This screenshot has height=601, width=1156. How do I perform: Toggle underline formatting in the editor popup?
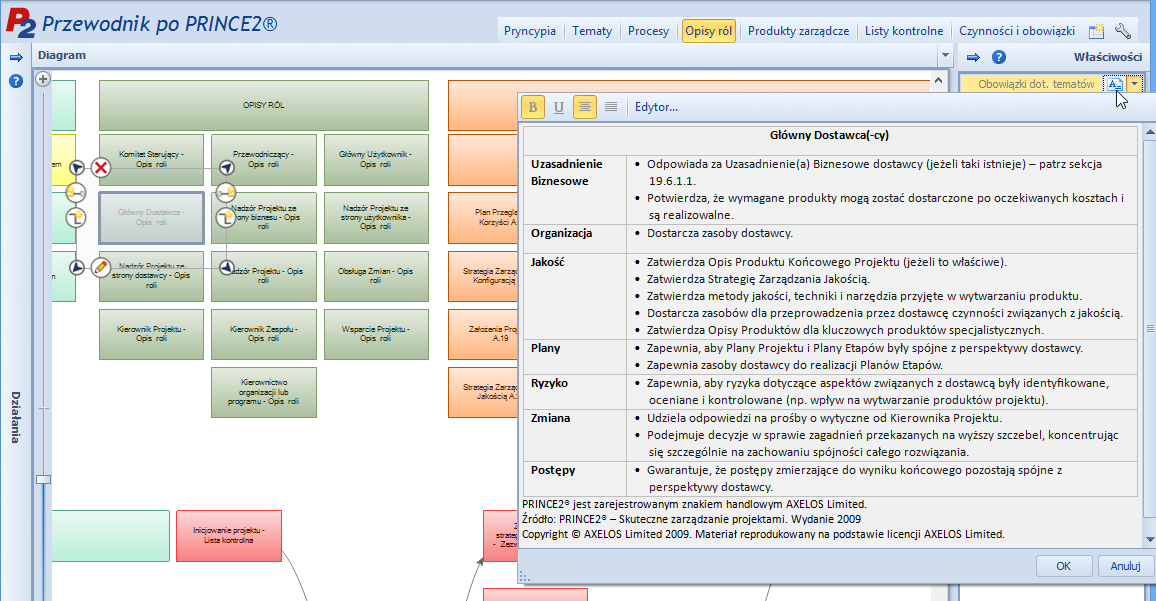[x=559, y=108]
